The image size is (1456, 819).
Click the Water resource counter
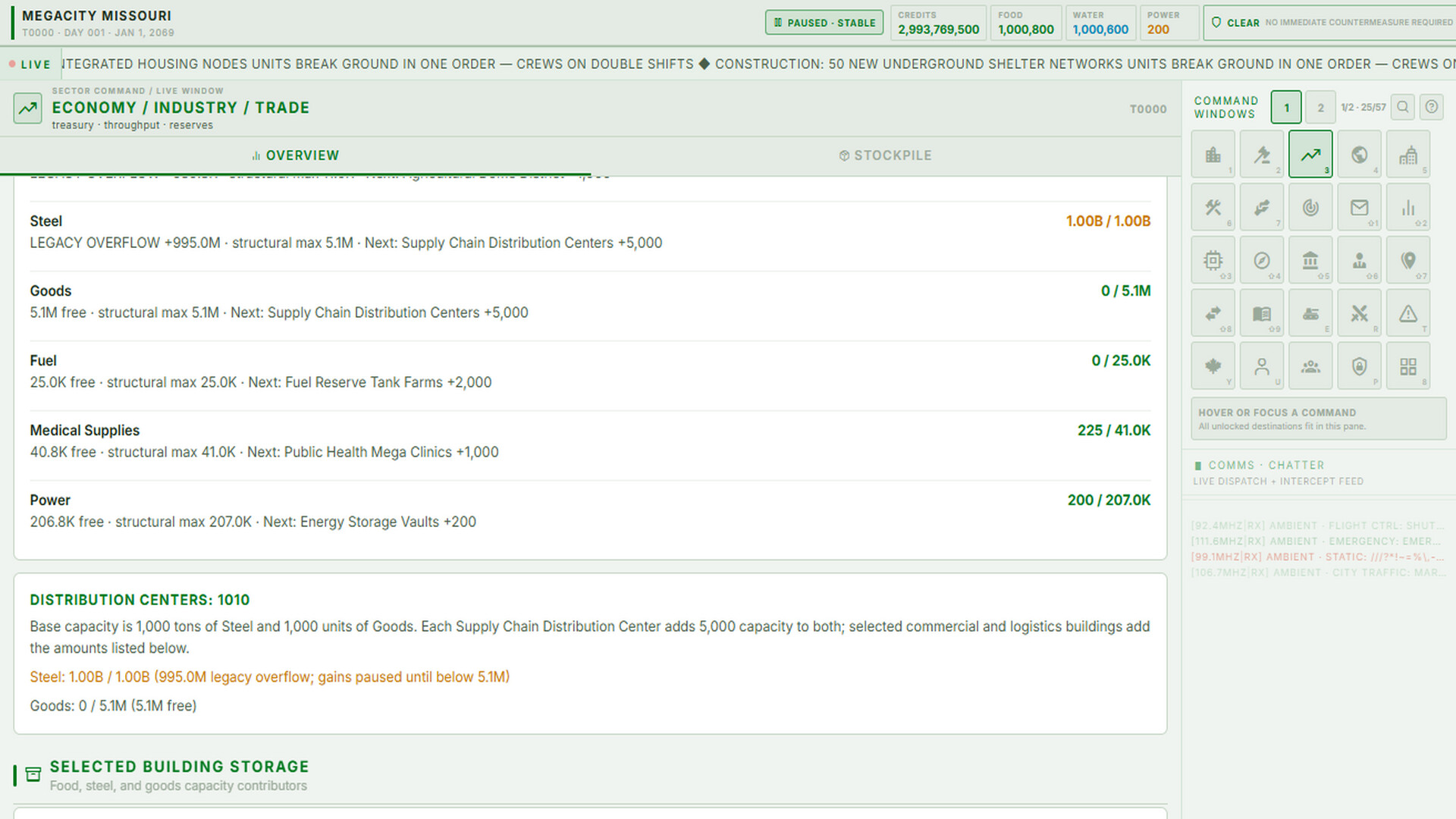(1100, 23)
